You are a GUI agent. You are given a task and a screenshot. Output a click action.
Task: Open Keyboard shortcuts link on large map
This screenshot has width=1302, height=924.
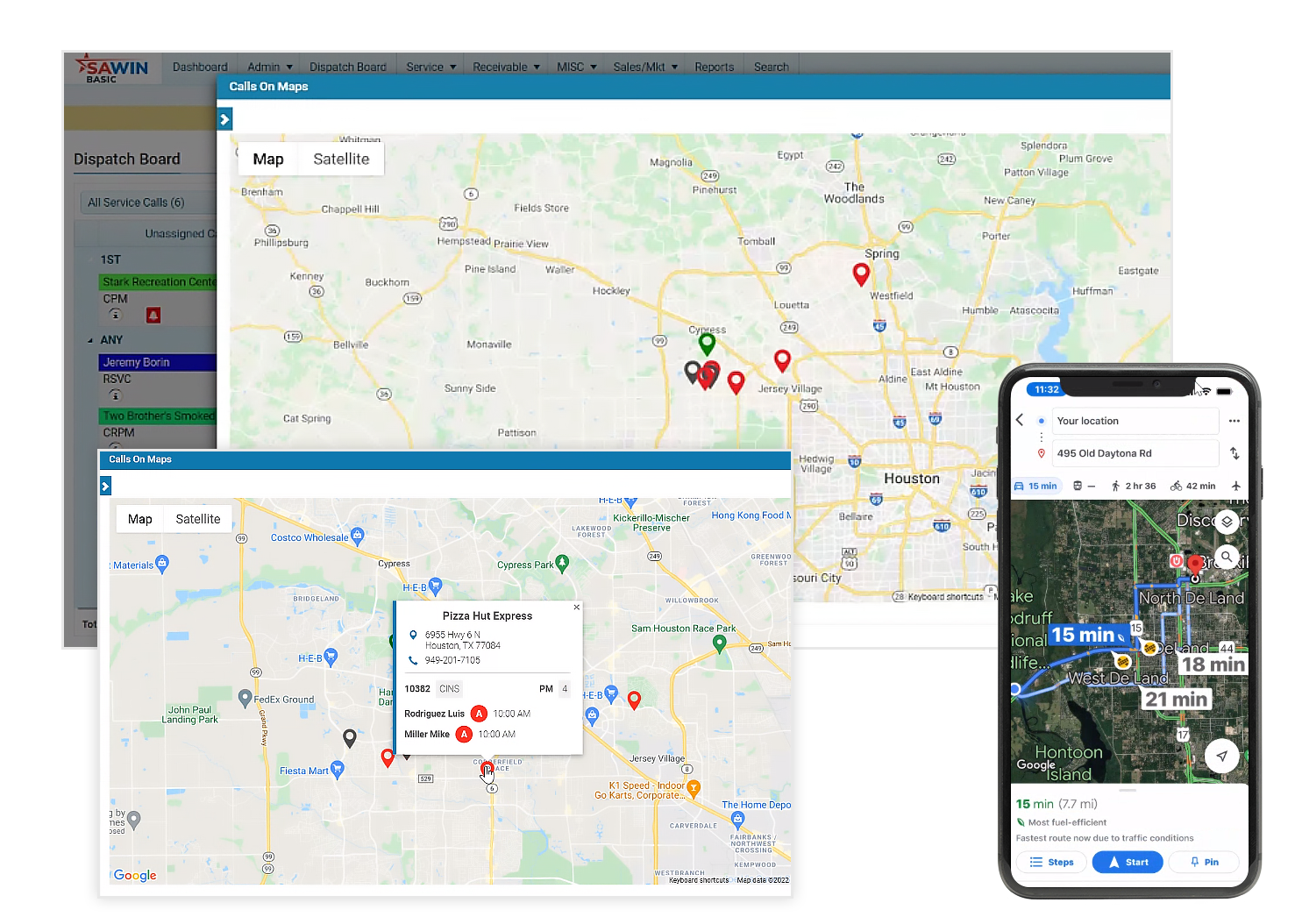click(944, 597)
